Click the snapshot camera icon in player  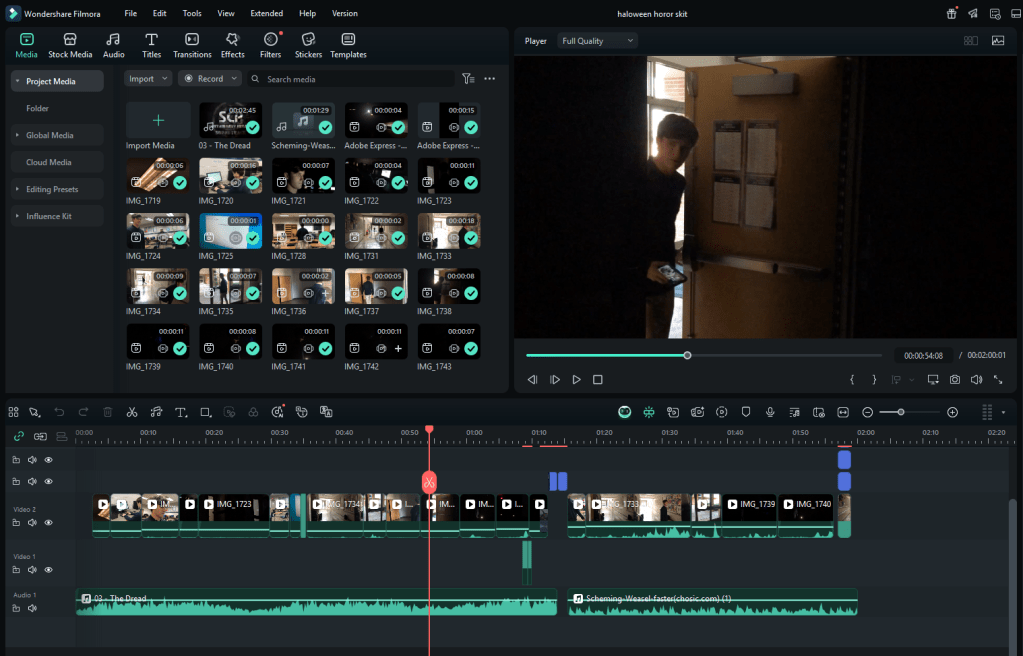point(955,380)
